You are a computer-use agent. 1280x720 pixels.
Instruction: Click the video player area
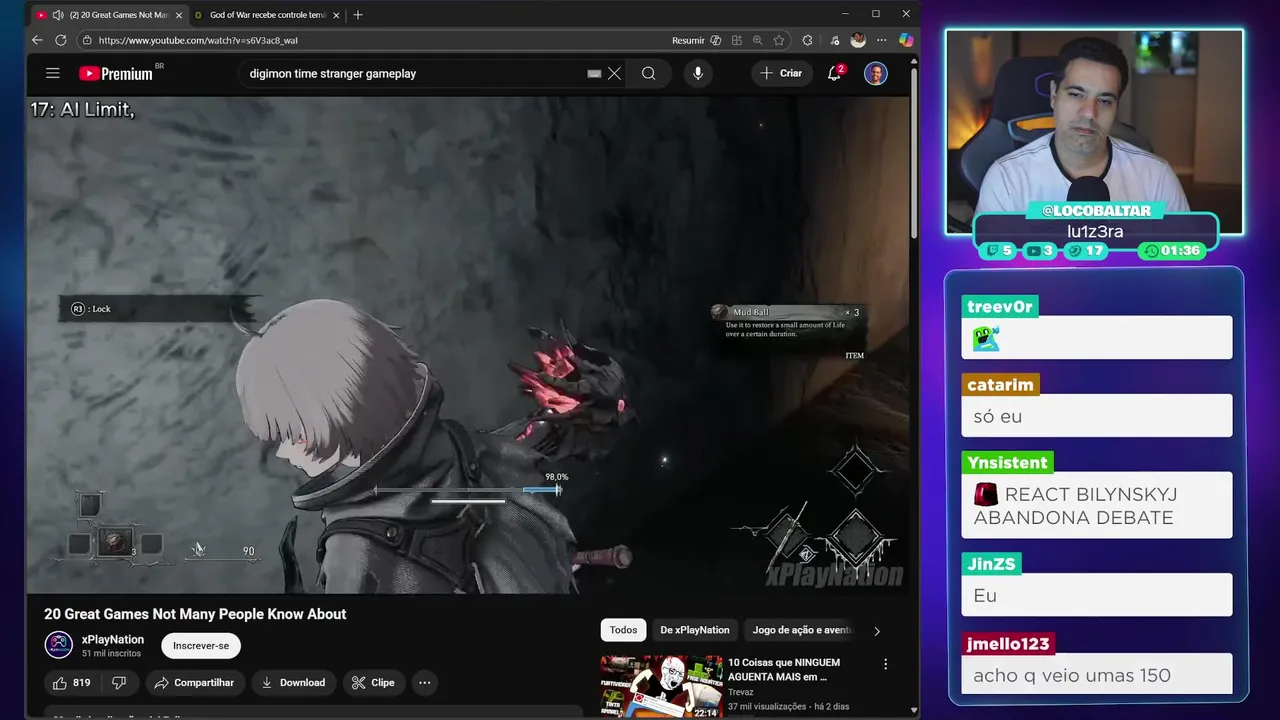[469, 344]
